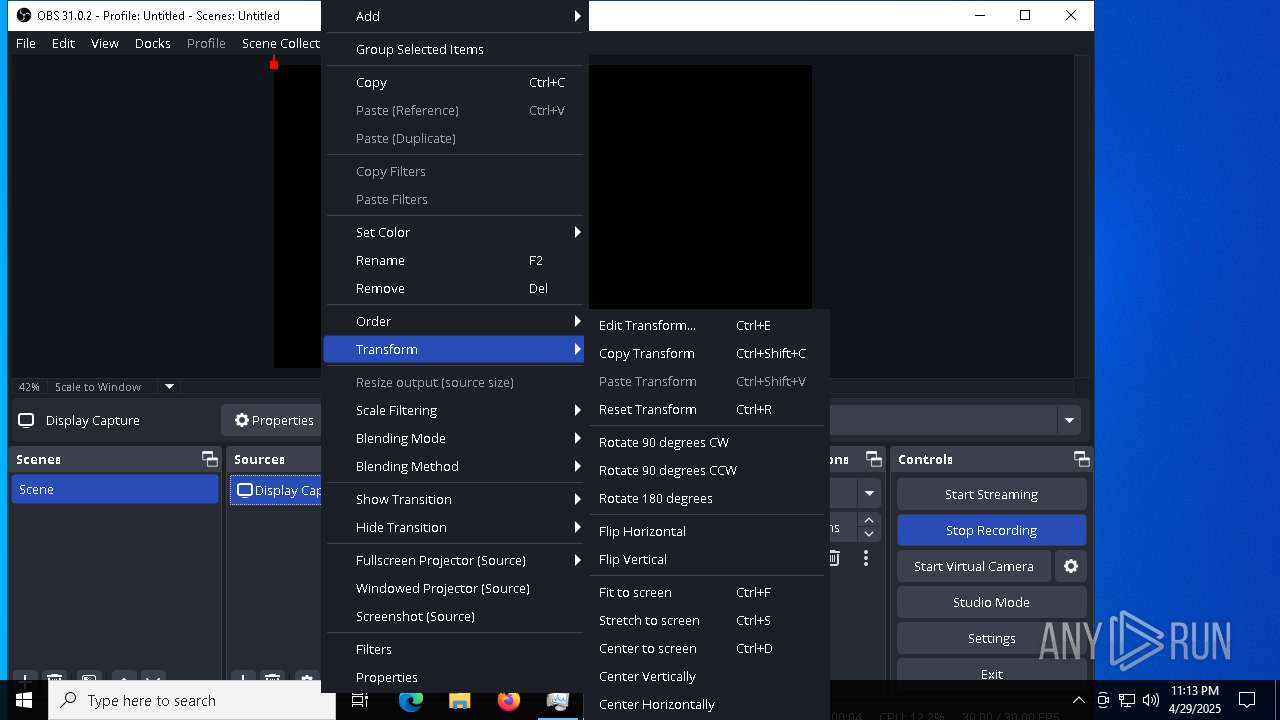This screenshot has width=1280, height=720.
Task: Expand the Hide Transition submenu
Action: coord(454,527)
